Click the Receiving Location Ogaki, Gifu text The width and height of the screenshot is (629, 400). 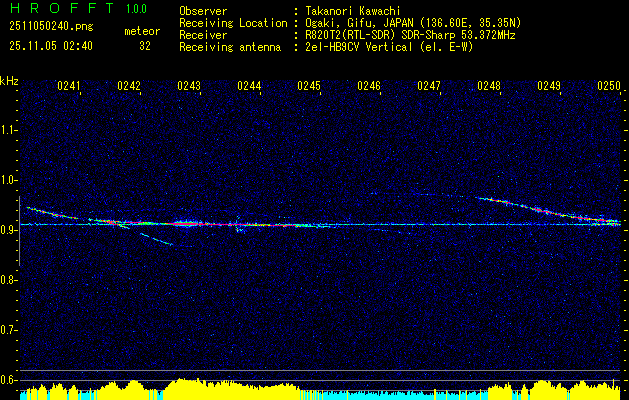tap(411, 23)
